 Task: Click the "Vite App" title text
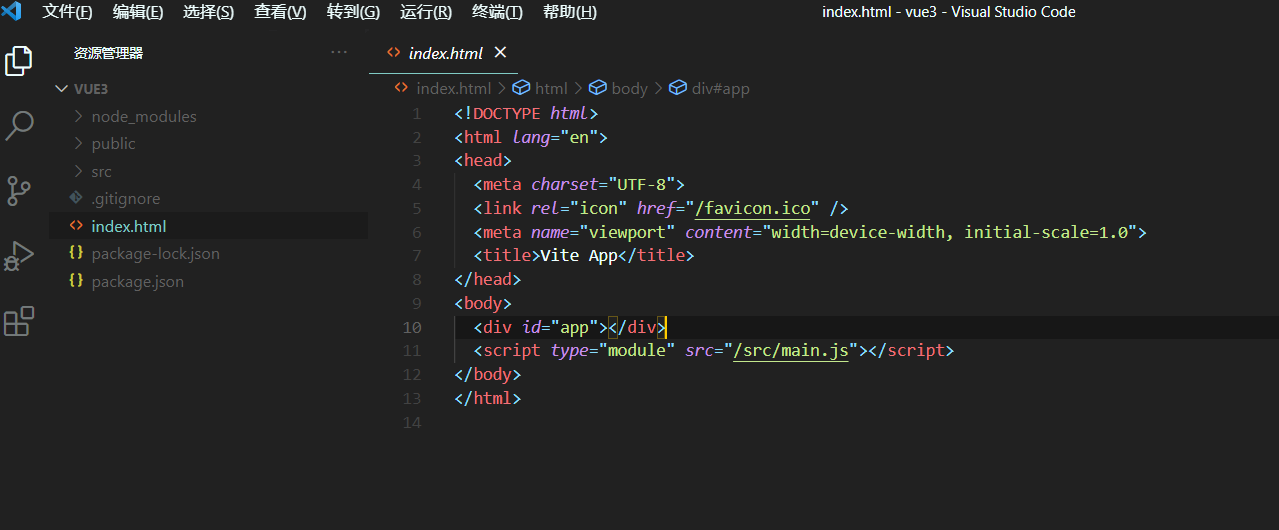click(x=578, y=255)
